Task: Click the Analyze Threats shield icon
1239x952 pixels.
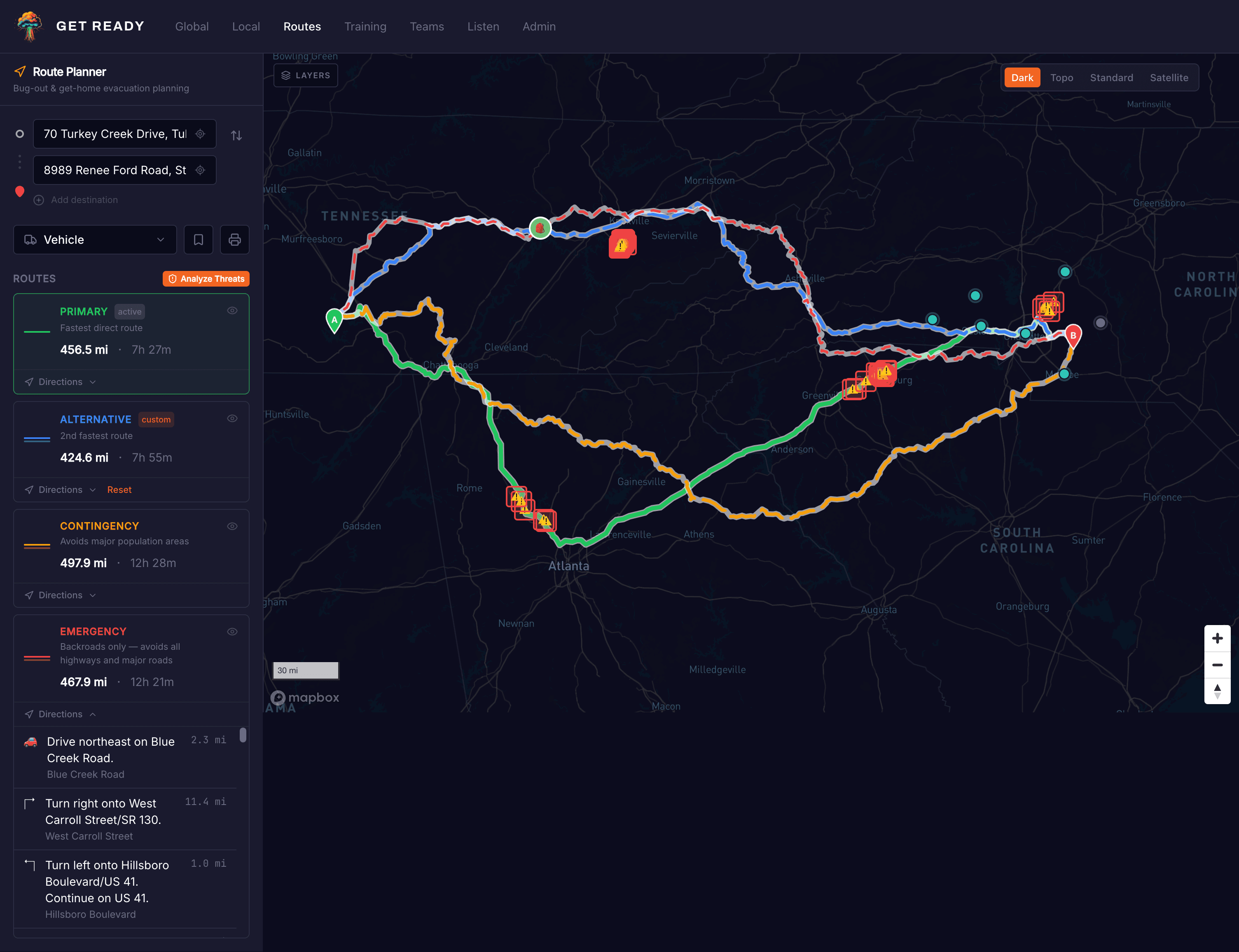Action: pos(173,278)
